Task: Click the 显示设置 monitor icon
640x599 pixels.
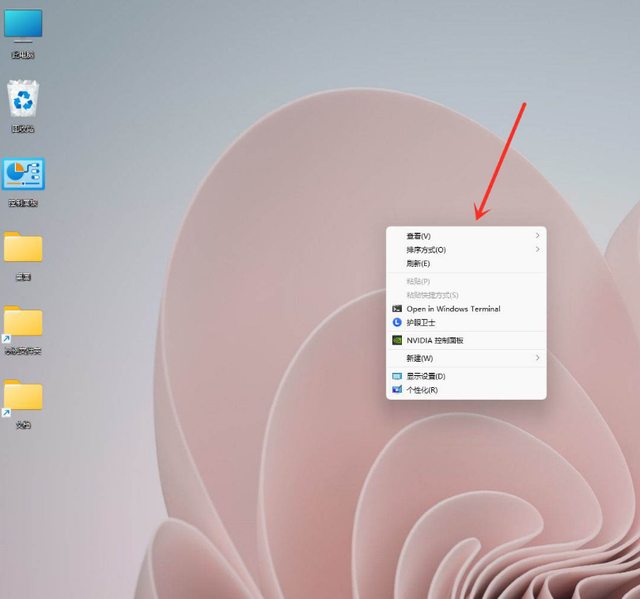Action: coord(397,376)
